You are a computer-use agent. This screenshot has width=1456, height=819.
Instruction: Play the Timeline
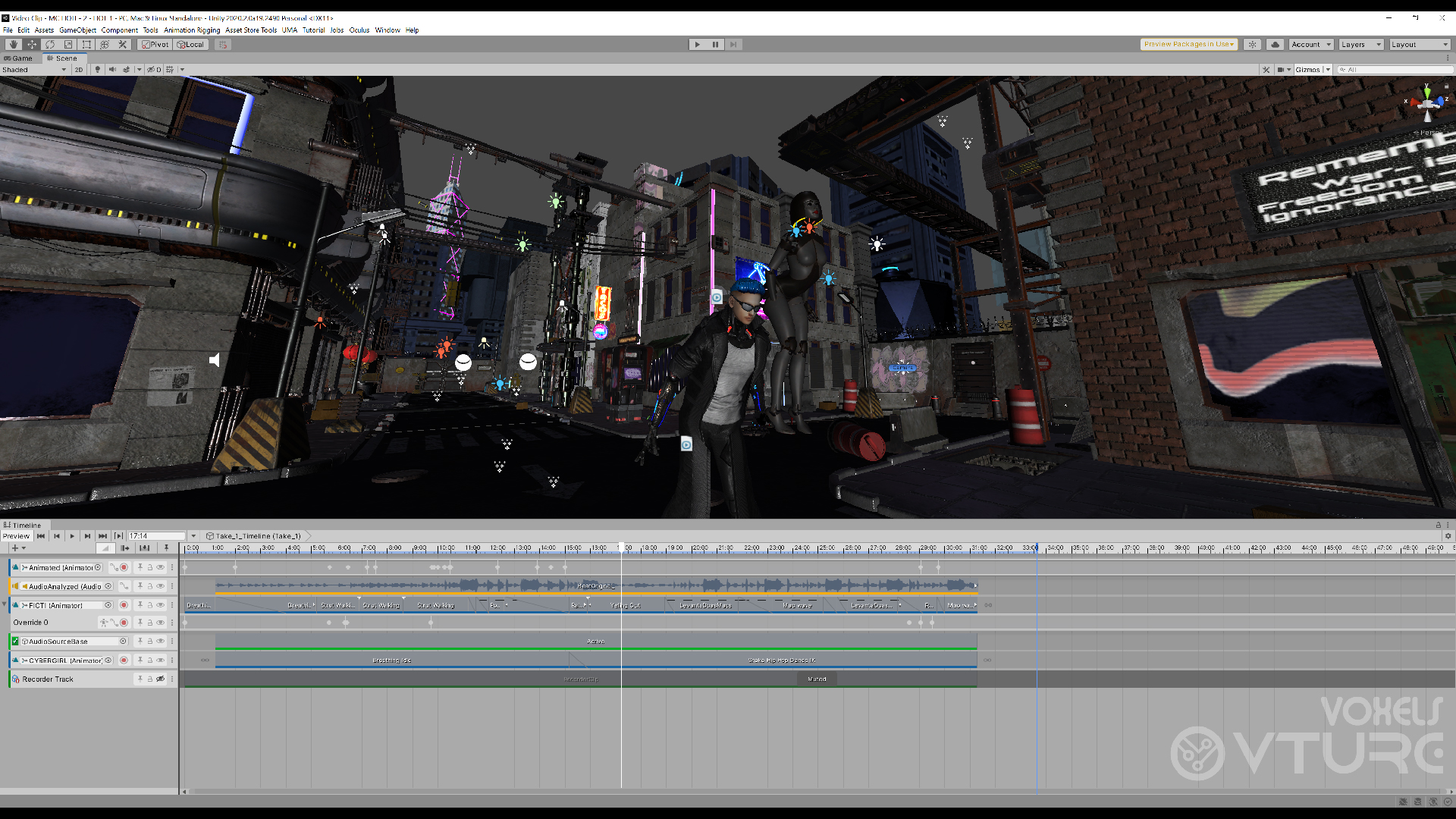(x=72, y=536)
